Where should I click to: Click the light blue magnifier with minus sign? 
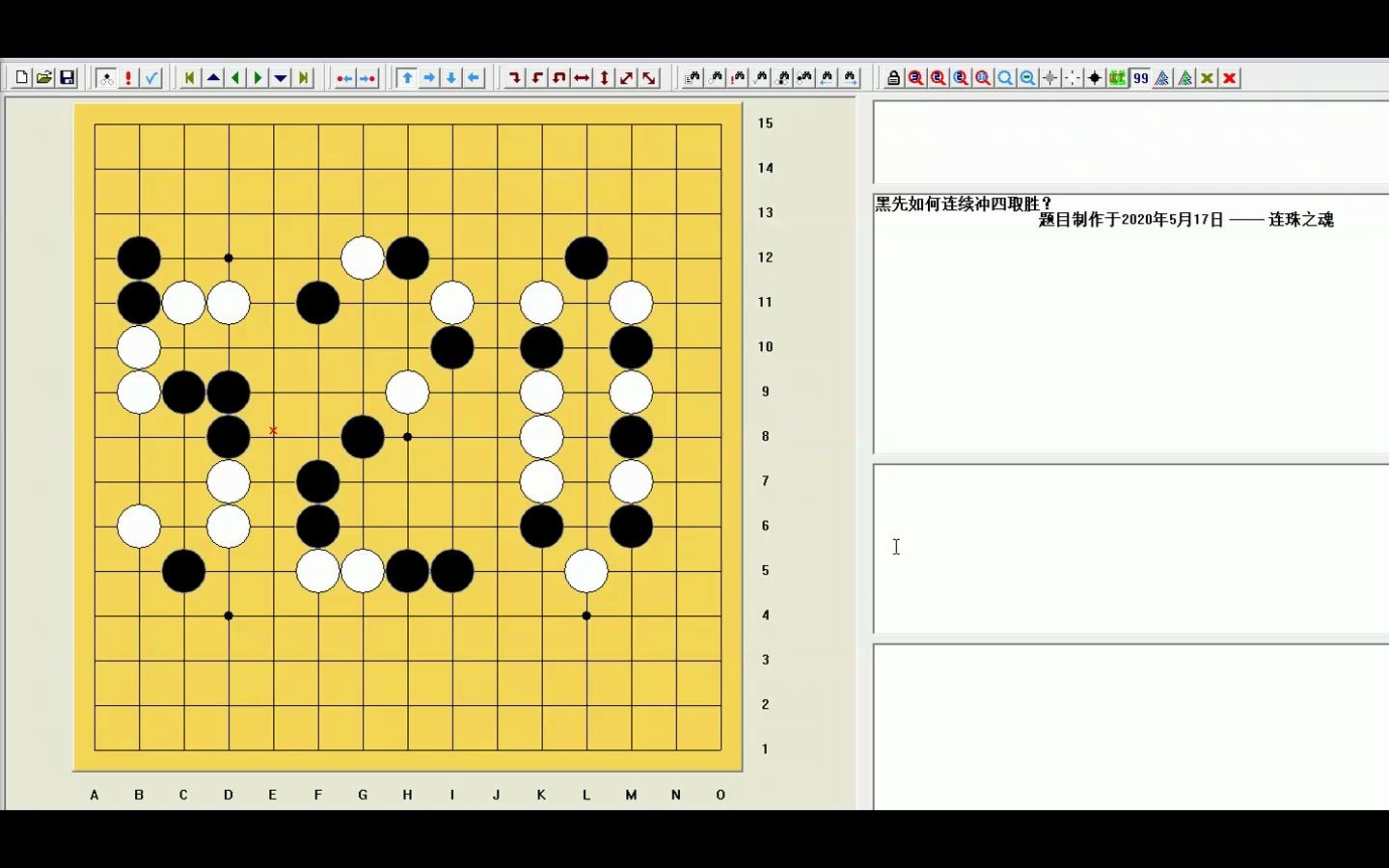click(1027, 78)
